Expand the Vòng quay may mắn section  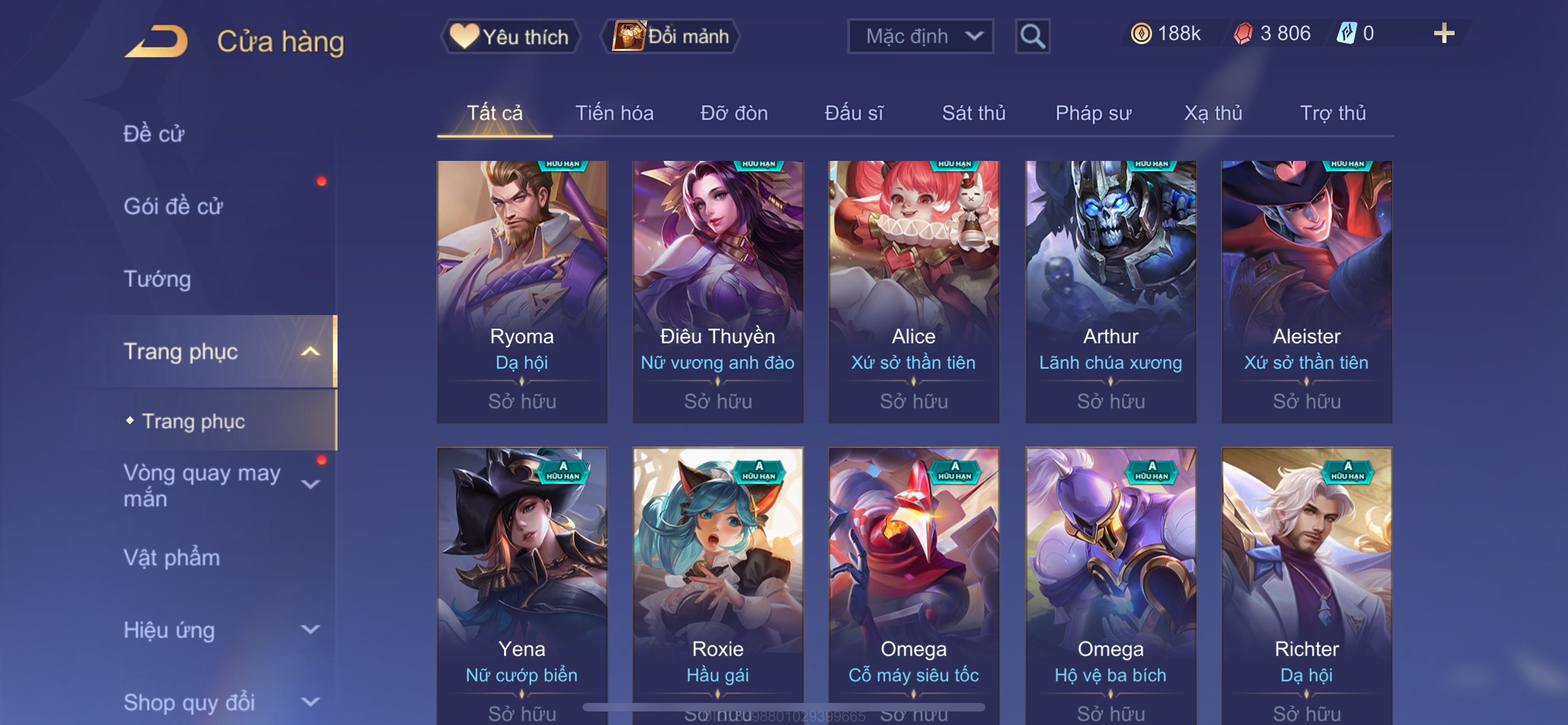(310, 484)
